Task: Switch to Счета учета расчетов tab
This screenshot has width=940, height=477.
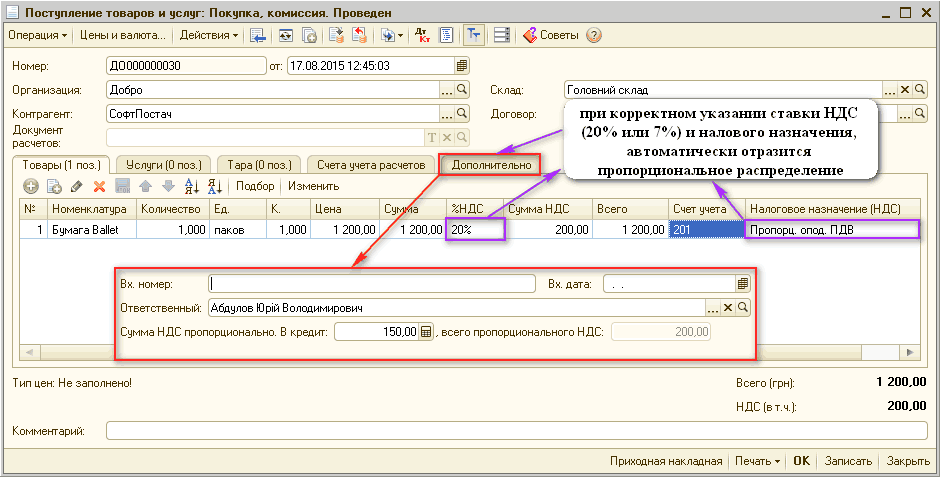Action: (x=371, y=165)
